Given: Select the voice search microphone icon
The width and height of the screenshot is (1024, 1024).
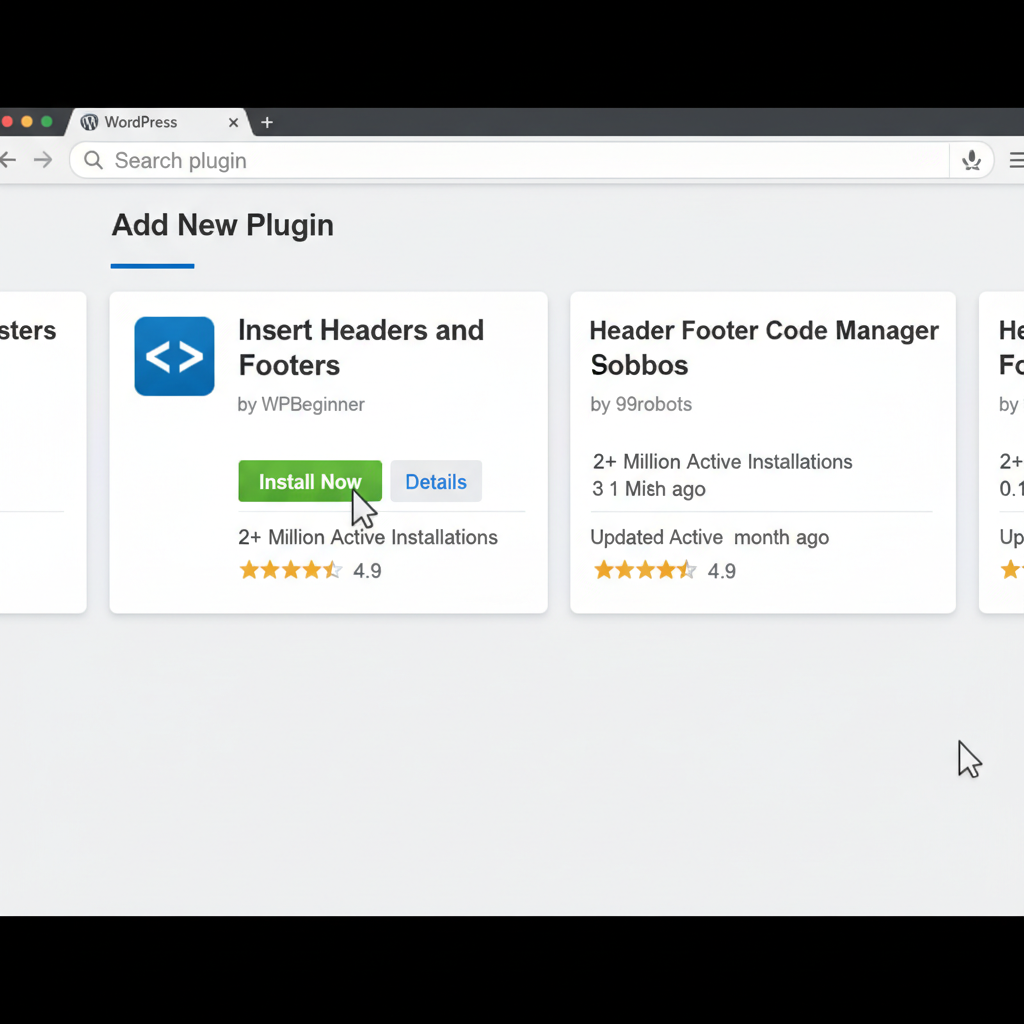Looking at the screenshot, I should pyautogui.click(x=971, y=160).
